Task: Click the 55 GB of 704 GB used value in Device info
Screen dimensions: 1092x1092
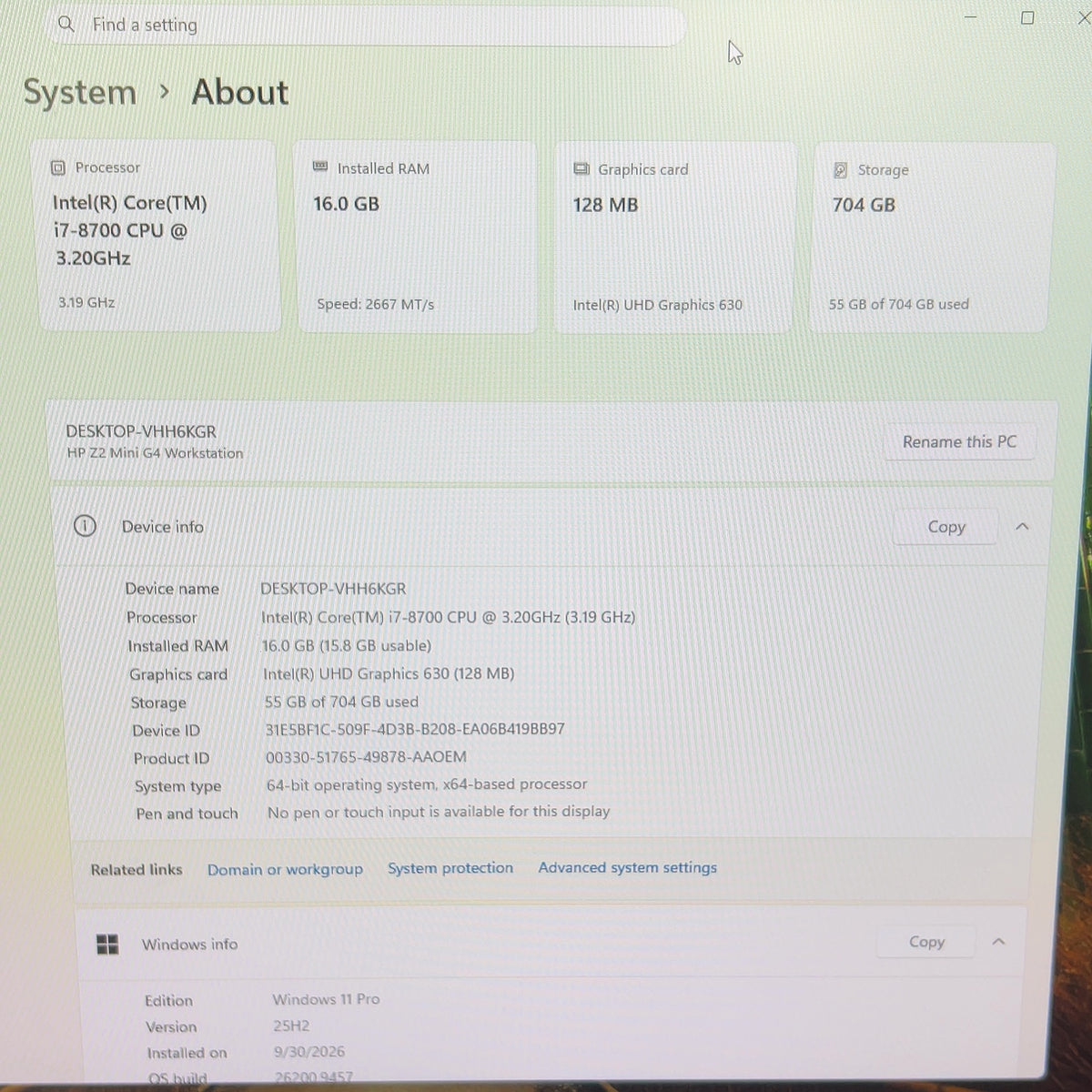Action: 341,702
